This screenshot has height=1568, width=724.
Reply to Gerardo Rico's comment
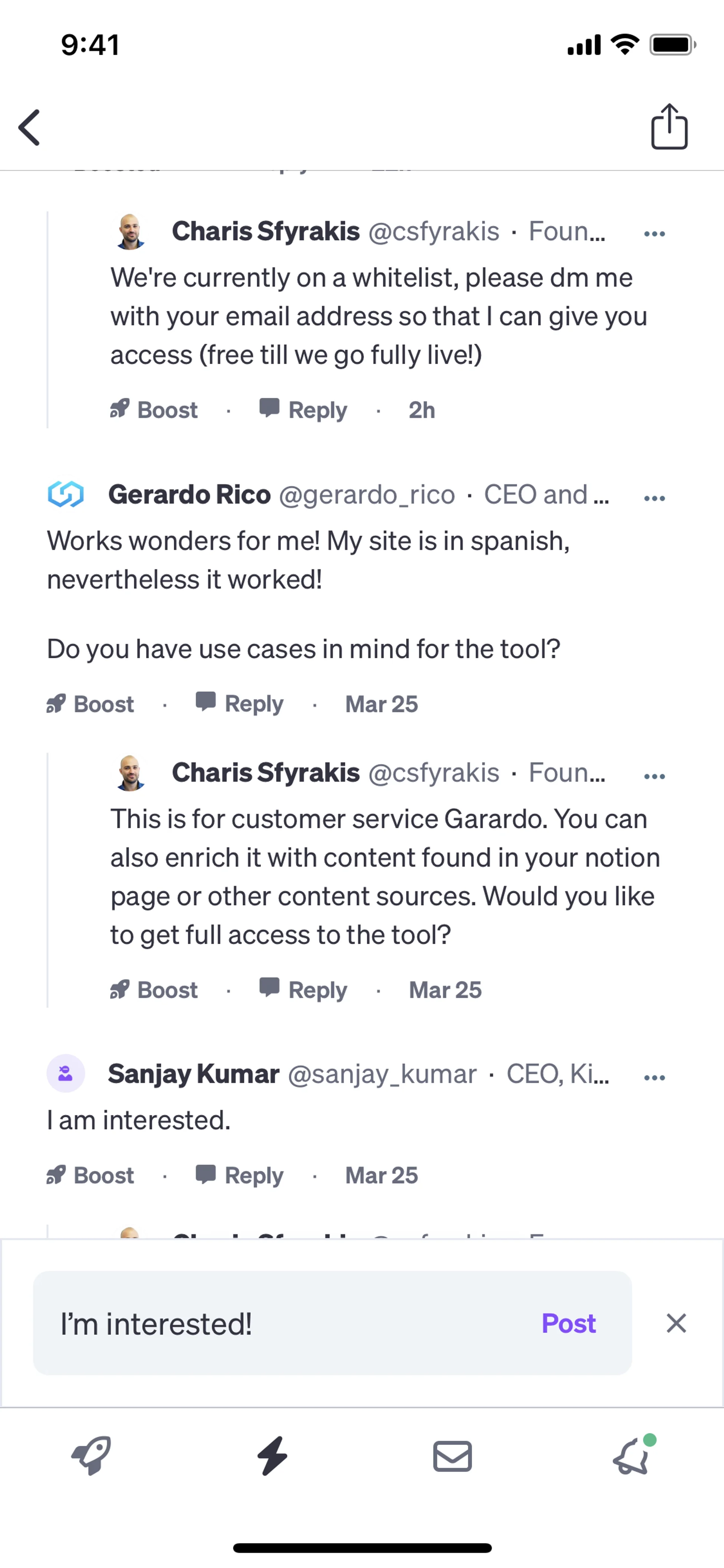(240, 704)
